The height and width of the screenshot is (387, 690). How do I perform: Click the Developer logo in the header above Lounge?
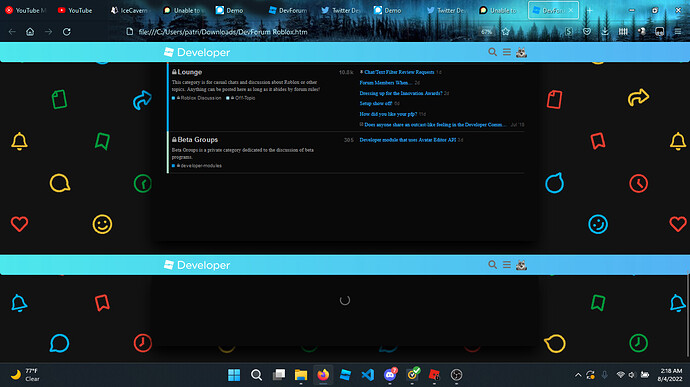[197, 52]
